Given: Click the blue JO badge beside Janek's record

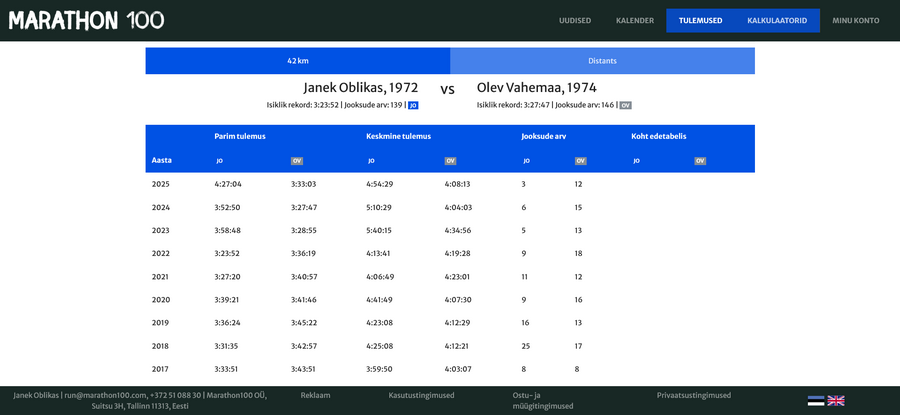Looking at the screenshot, I should click(x=413, y=105).
